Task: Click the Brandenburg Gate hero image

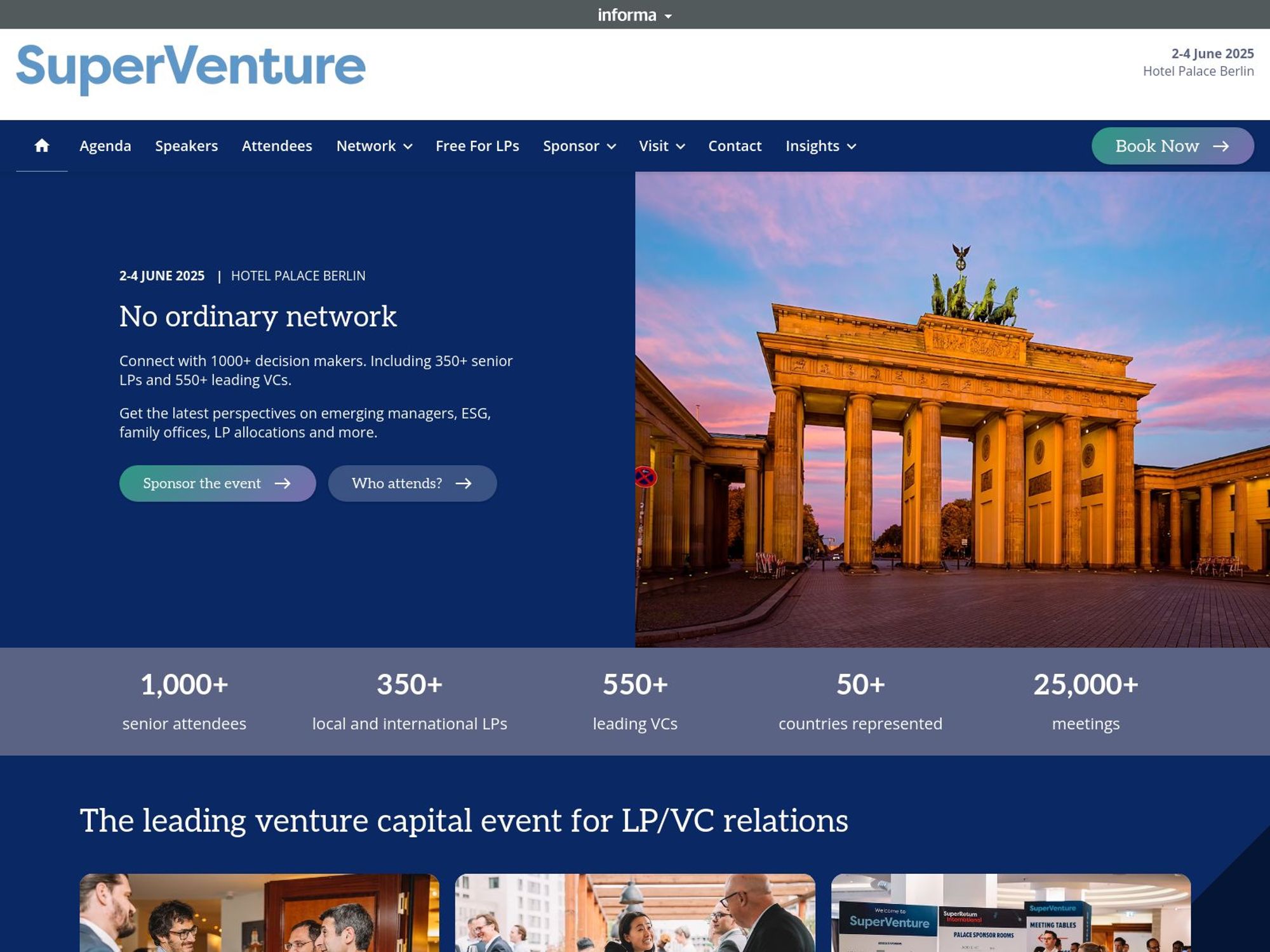Action: click(x=952, y=409)
